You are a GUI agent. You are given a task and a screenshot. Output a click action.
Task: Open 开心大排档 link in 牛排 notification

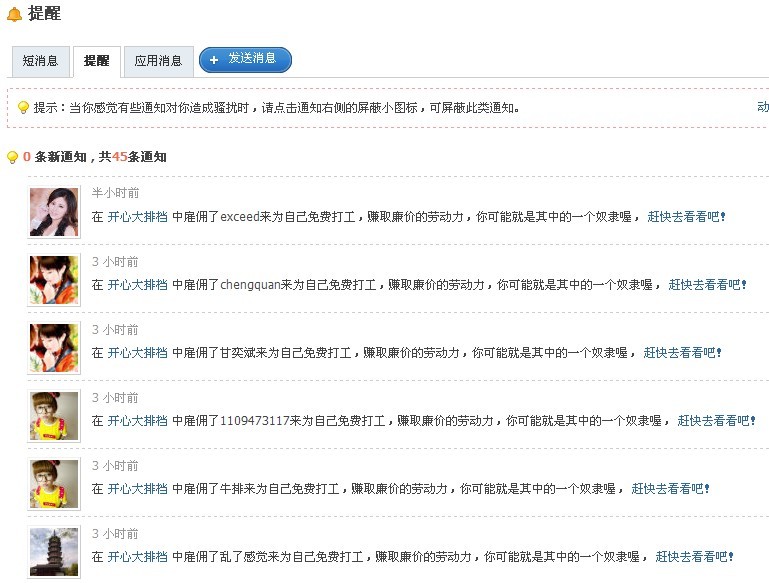coord(137,489)
